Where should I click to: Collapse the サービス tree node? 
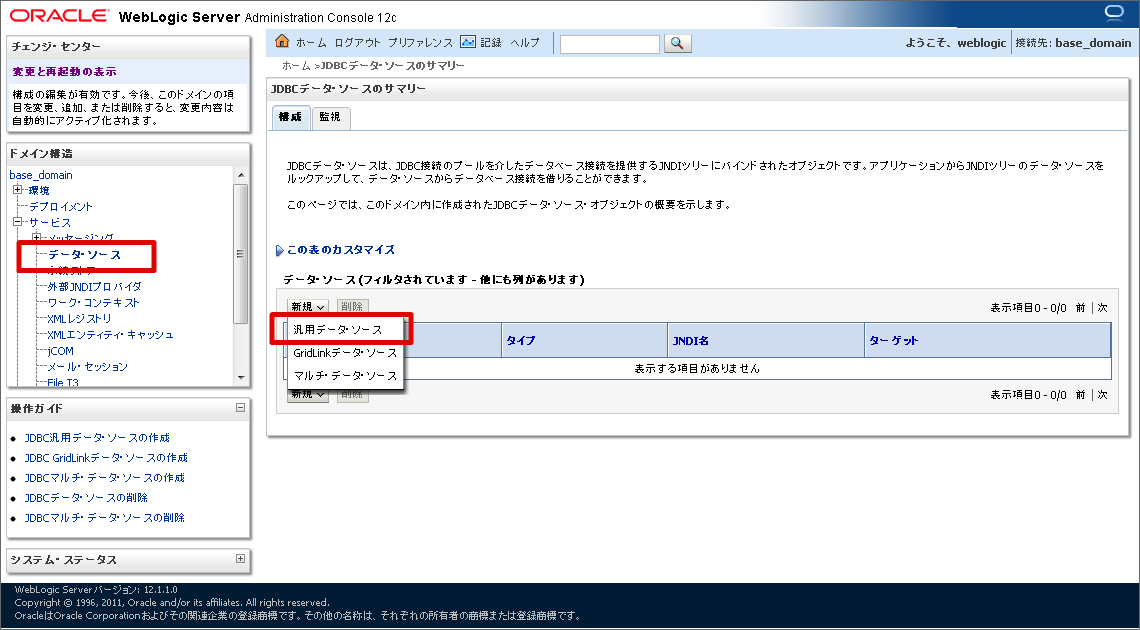[x=18, y=222]
